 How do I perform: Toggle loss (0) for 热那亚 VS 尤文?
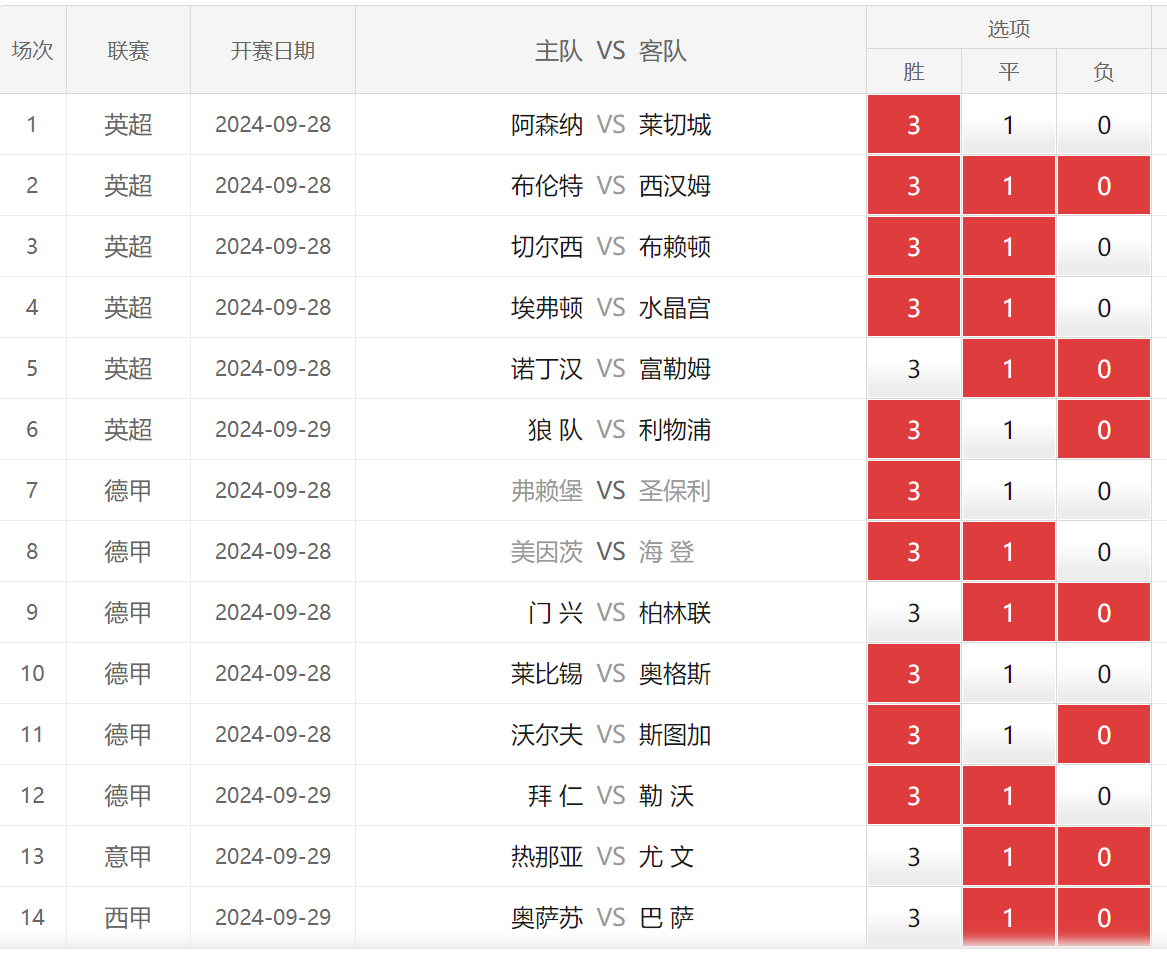[1104, 856]
